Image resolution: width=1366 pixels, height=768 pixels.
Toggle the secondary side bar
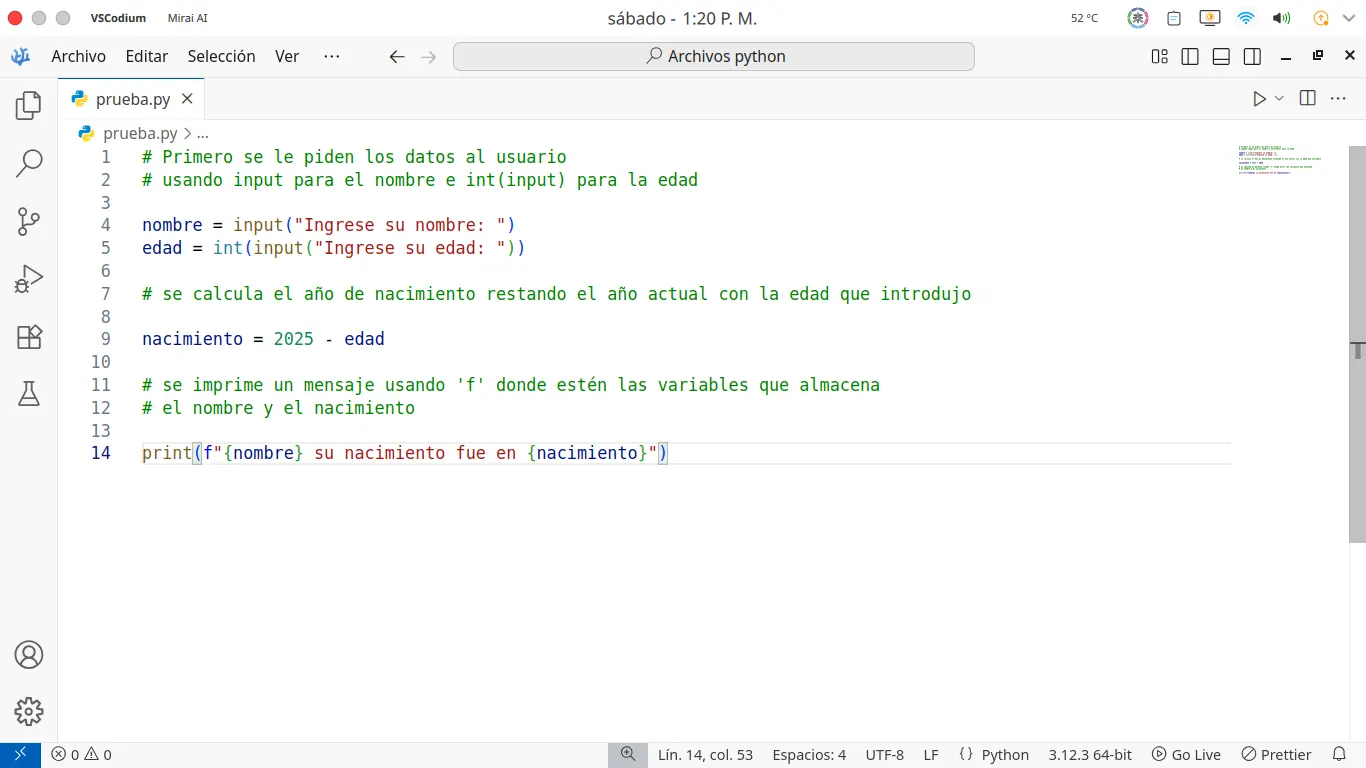[x=1252, y=57]
